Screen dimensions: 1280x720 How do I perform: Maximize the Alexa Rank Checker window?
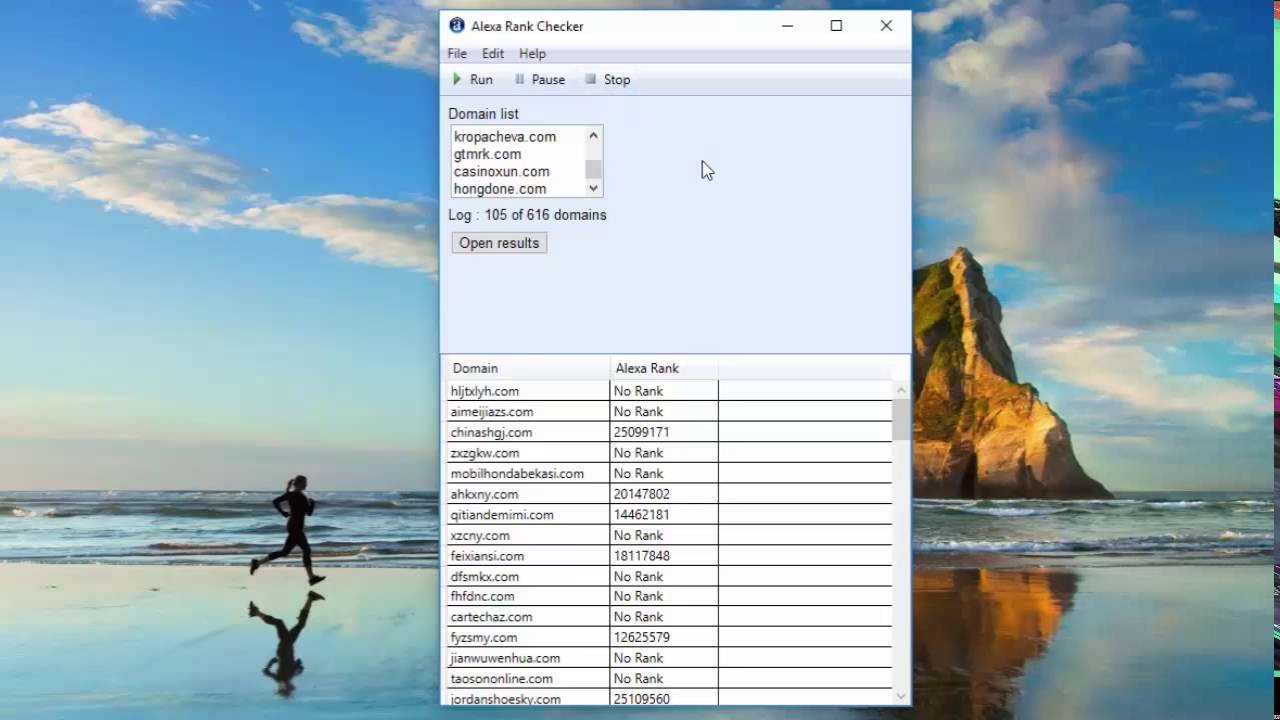[836, 26]
